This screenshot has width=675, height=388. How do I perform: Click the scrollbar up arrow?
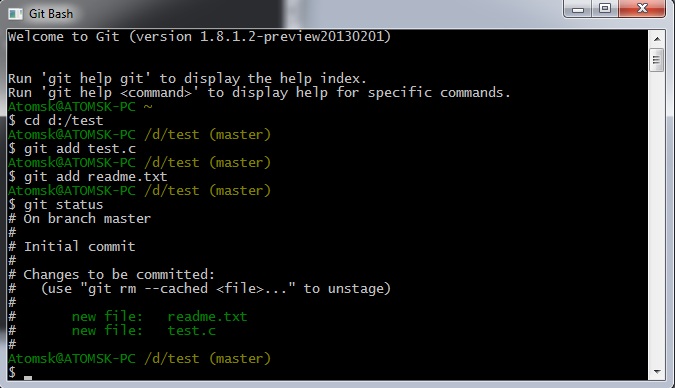656,38
